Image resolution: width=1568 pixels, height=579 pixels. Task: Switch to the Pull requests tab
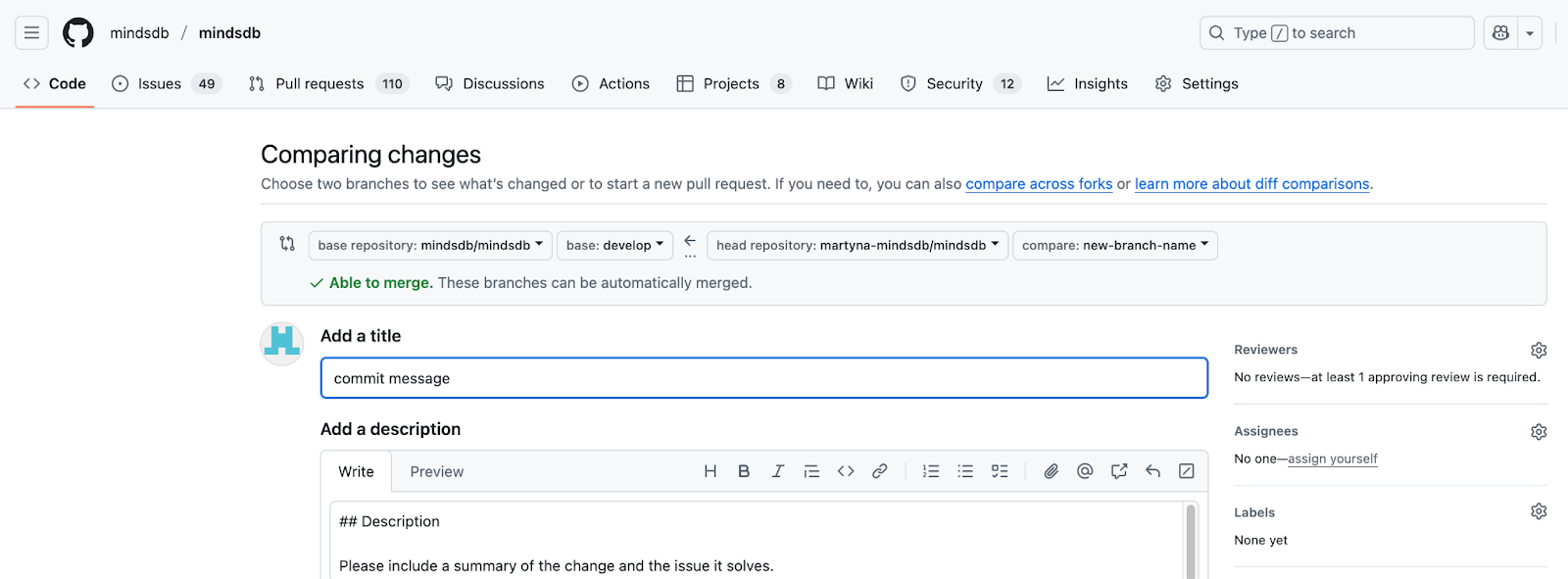click(328, 83)
